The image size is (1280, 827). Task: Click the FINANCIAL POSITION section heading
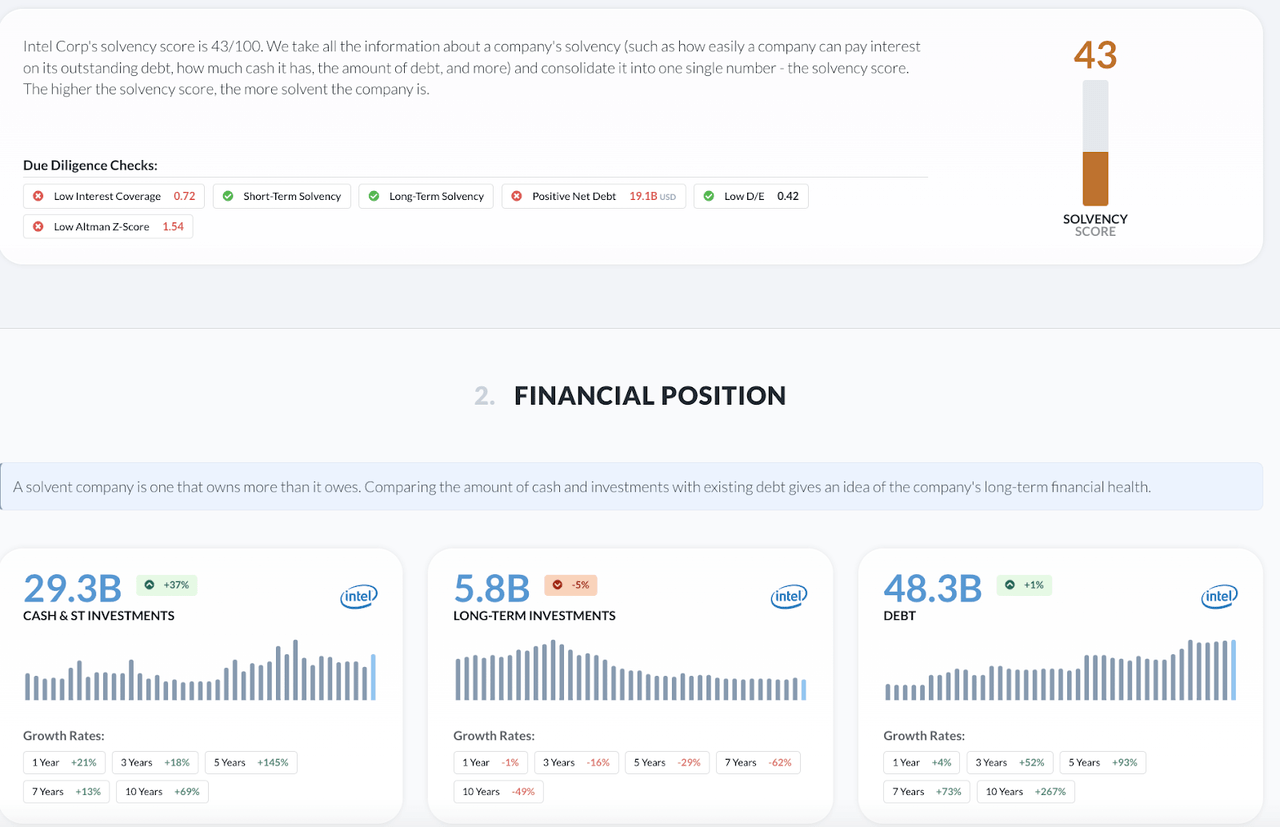tap(650, 396)
